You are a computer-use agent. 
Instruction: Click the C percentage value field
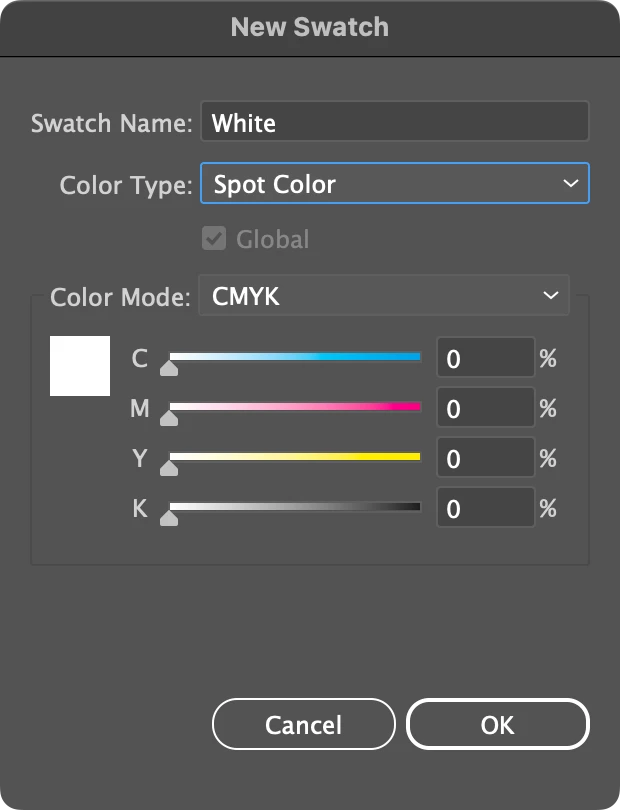pyautogui.click(x=485, y=358)
